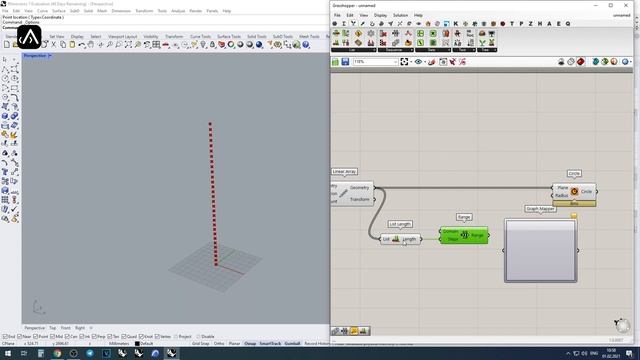Click the Undo arrow icon in Rhino toolbar
Screen dimensions: 640x360
(82, 44)
